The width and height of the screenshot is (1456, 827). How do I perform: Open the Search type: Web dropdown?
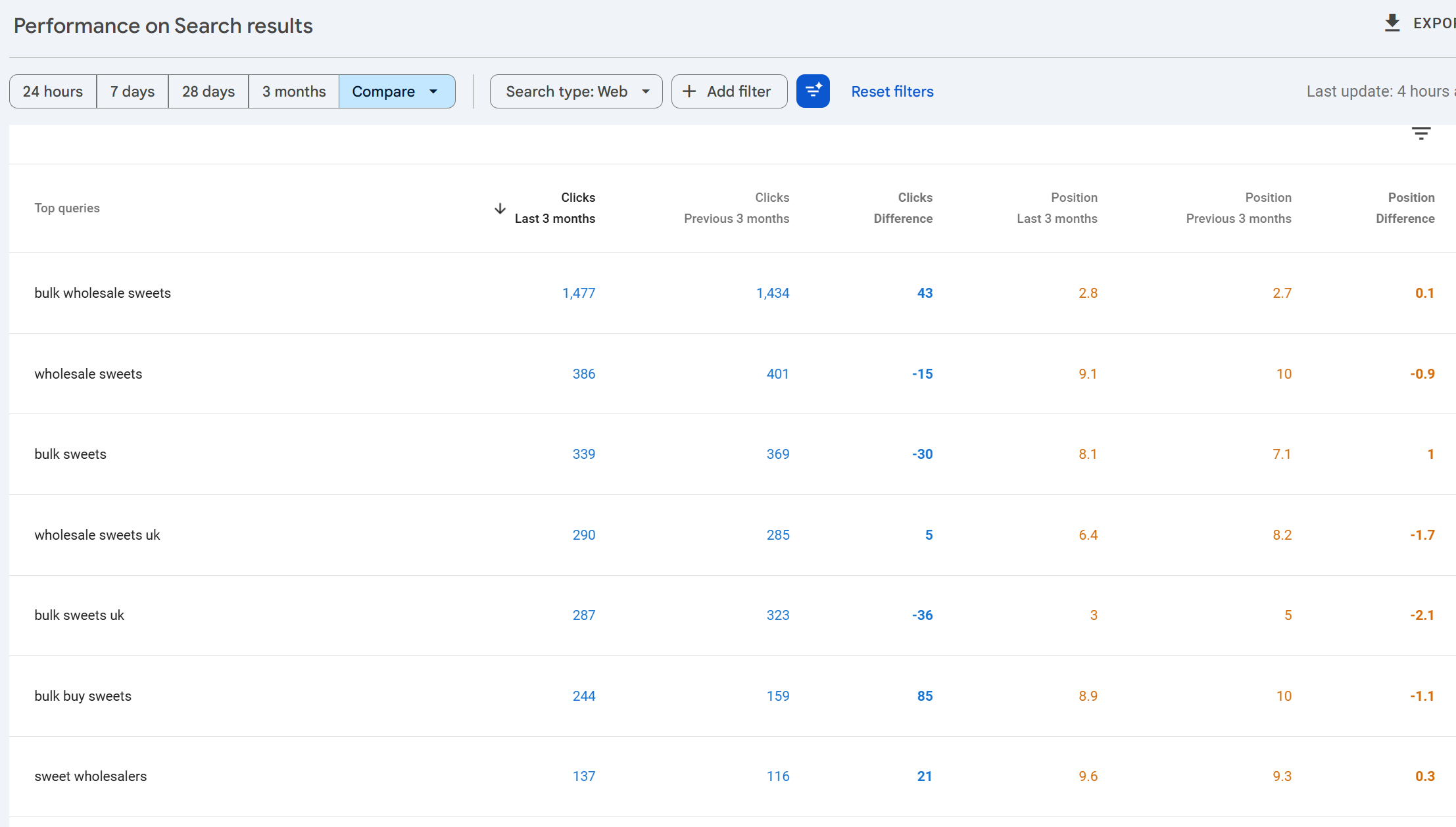click(x=575, y=91)
